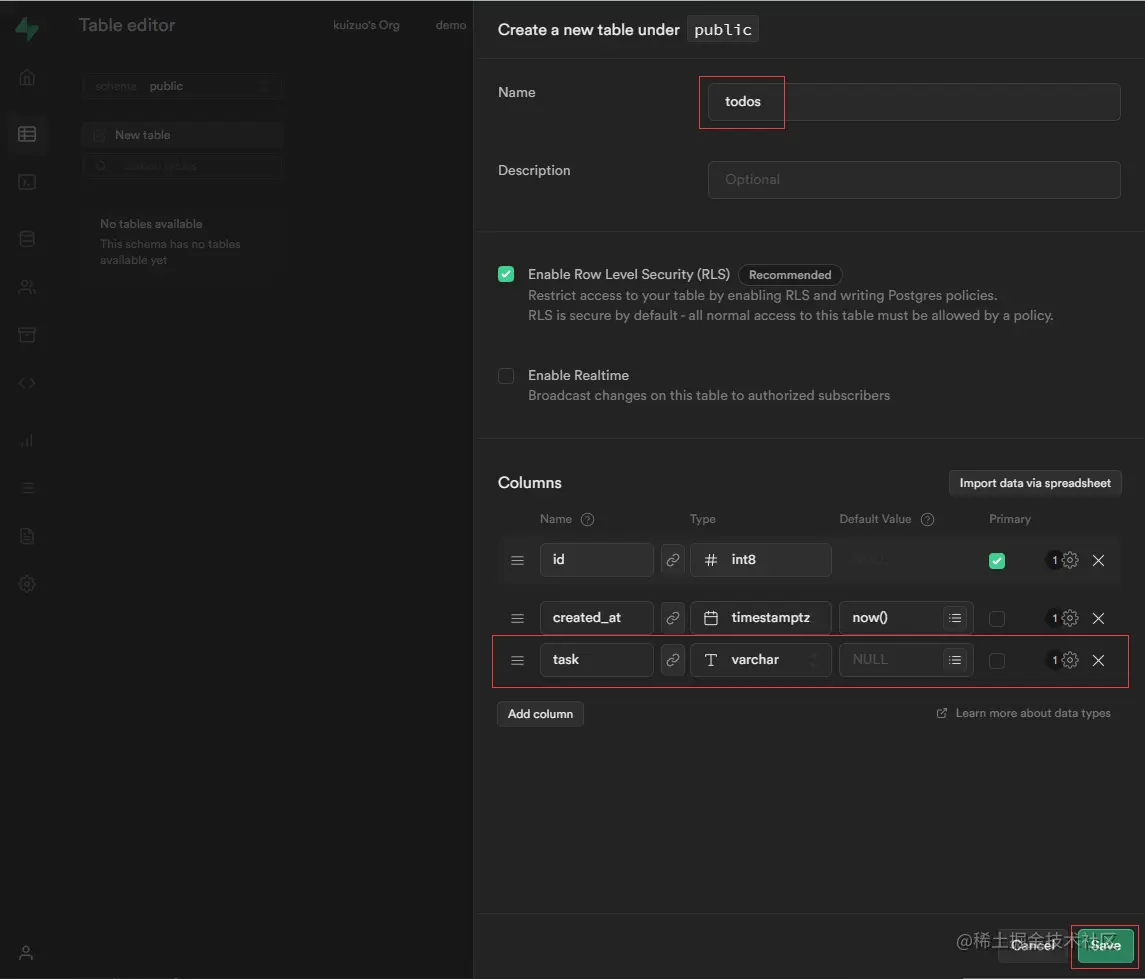1145x979 pixels.
Task: Click kuizuo's Org breadcrumb
Action: [367, 25]
